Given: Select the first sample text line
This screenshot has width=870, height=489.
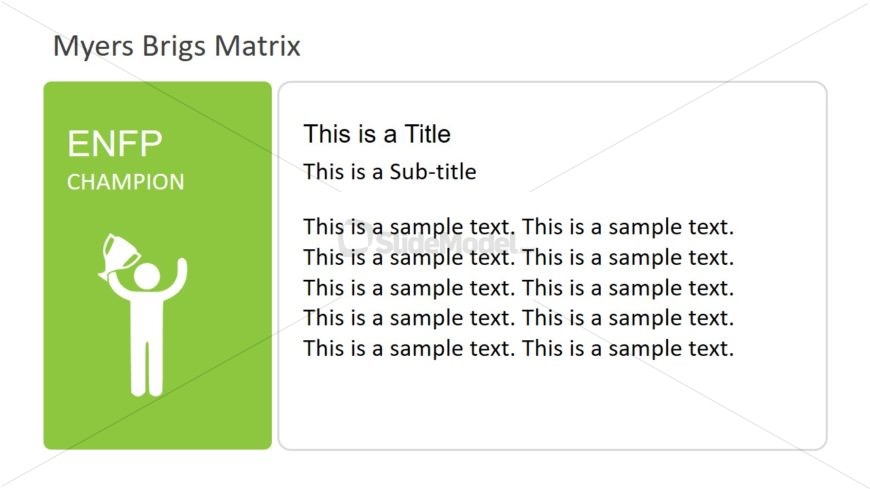Looking at the screenshot, I should (x=518, y=227).
